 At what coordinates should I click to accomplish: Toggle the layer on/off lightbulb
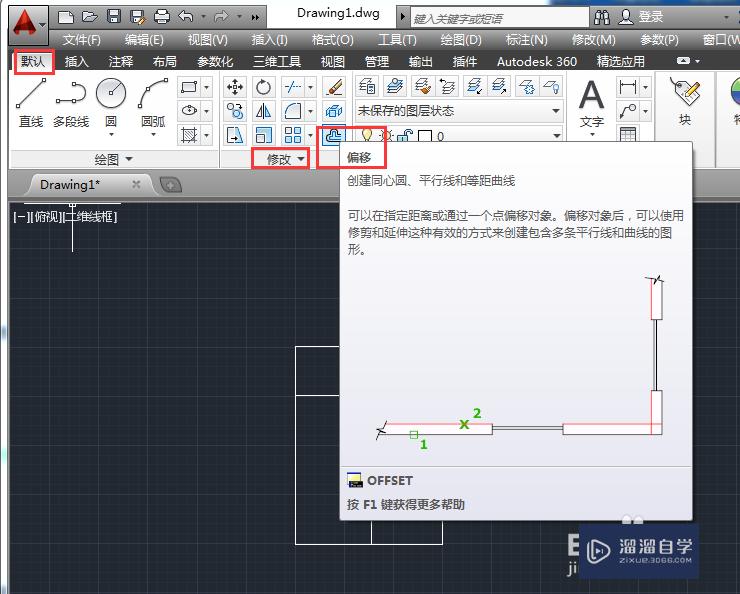click(367, 136)
